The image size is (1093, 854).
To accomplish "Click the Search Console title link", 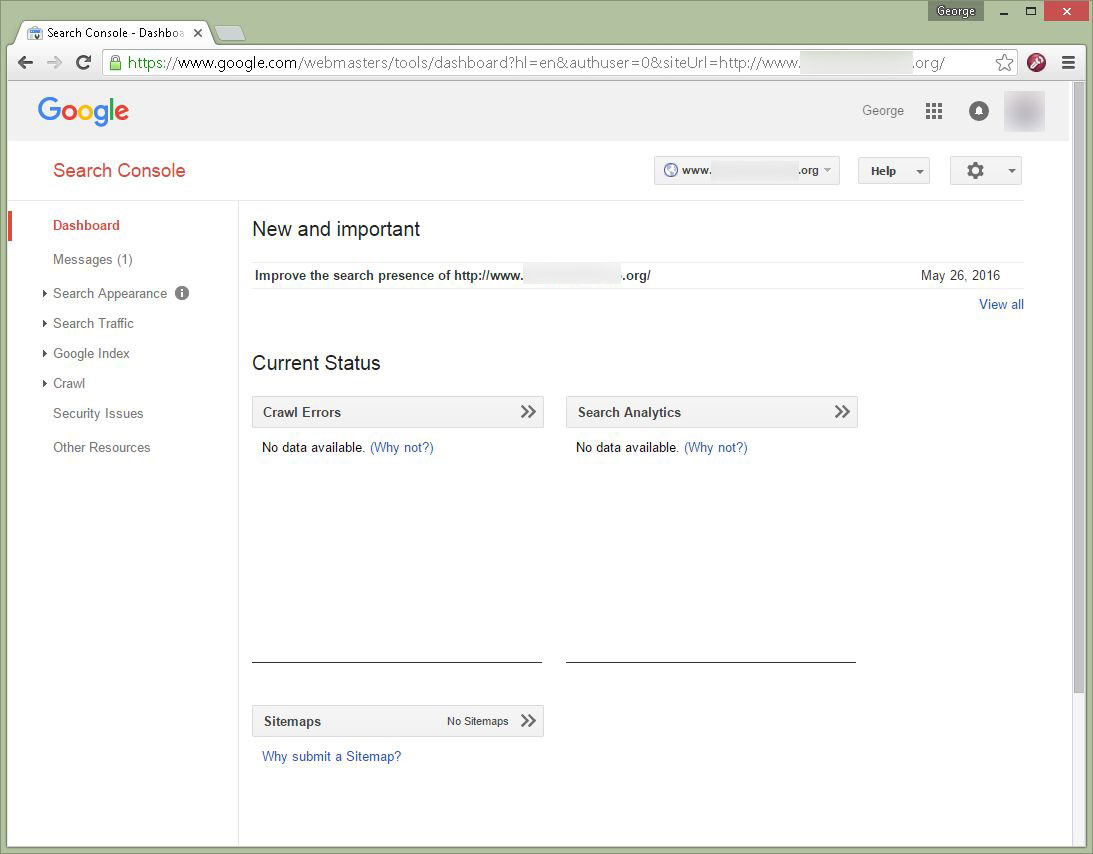I will (119, 171).
